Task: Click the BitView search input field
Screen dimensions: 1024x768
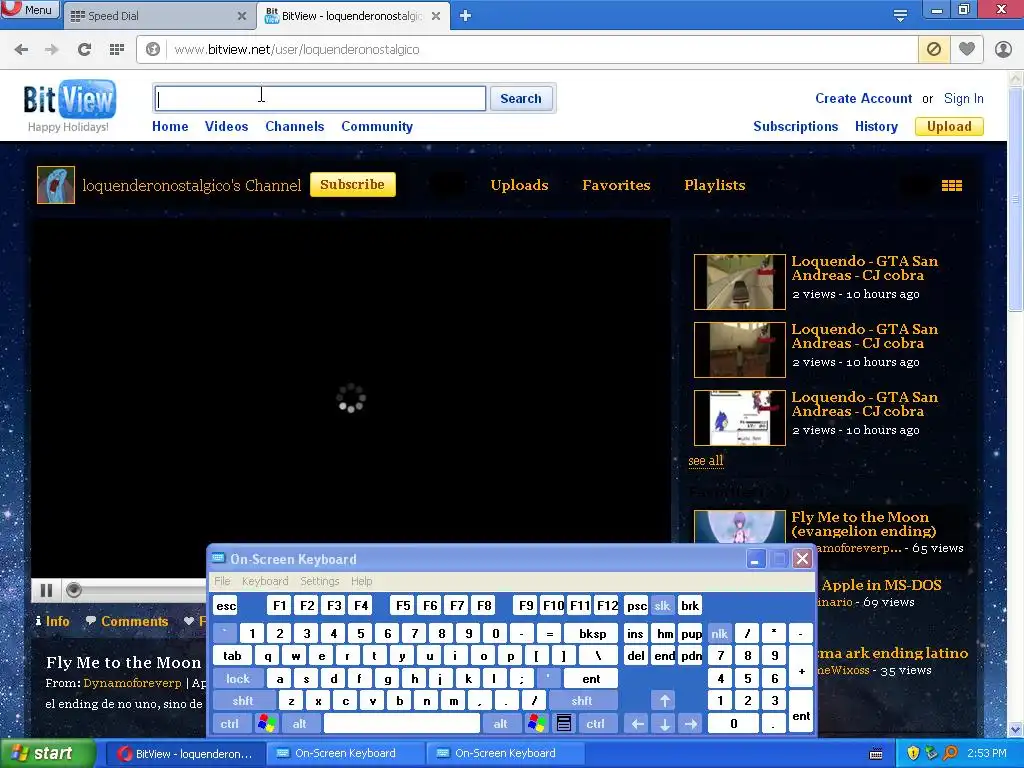Action: pyautogui.click(x=320, y=99)
